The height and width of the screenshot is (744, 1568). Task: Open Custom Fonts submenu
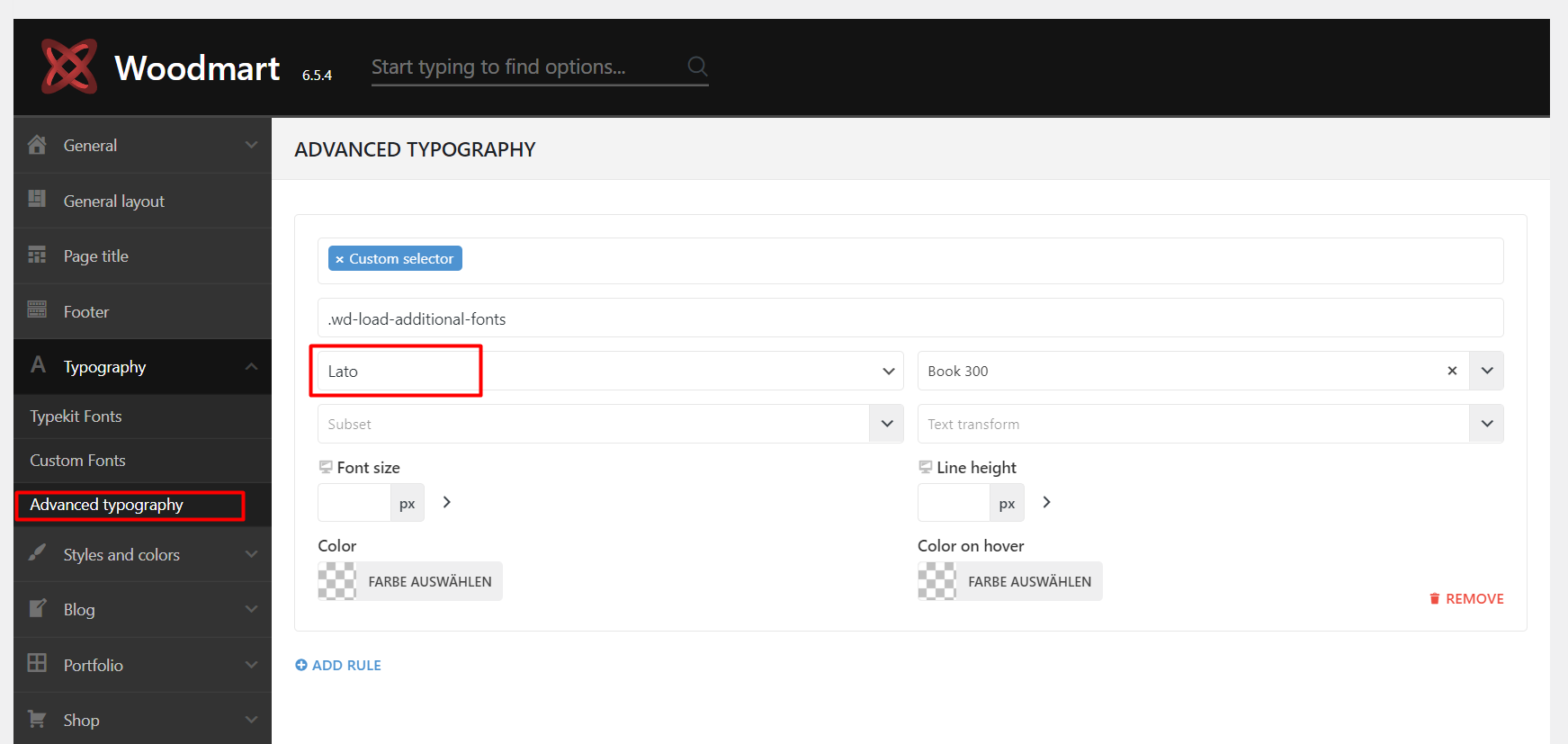(142, 461)
